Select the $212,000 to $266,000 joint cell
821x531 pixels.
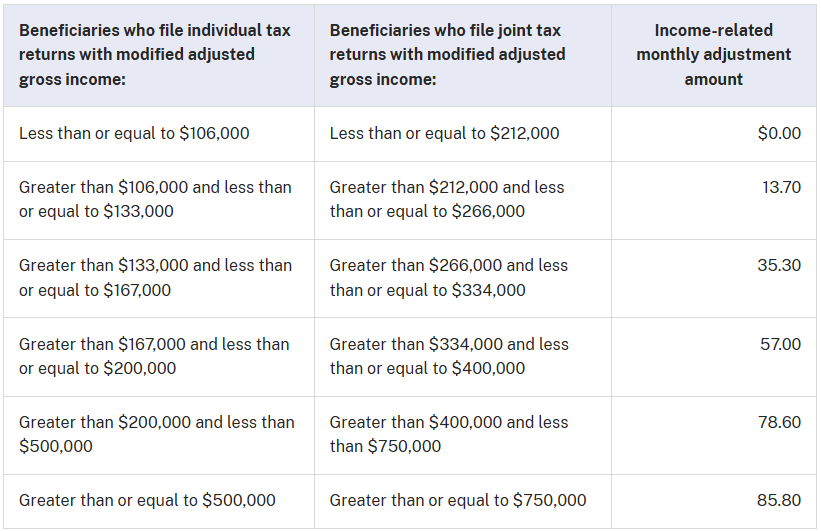tap(447, 199)
